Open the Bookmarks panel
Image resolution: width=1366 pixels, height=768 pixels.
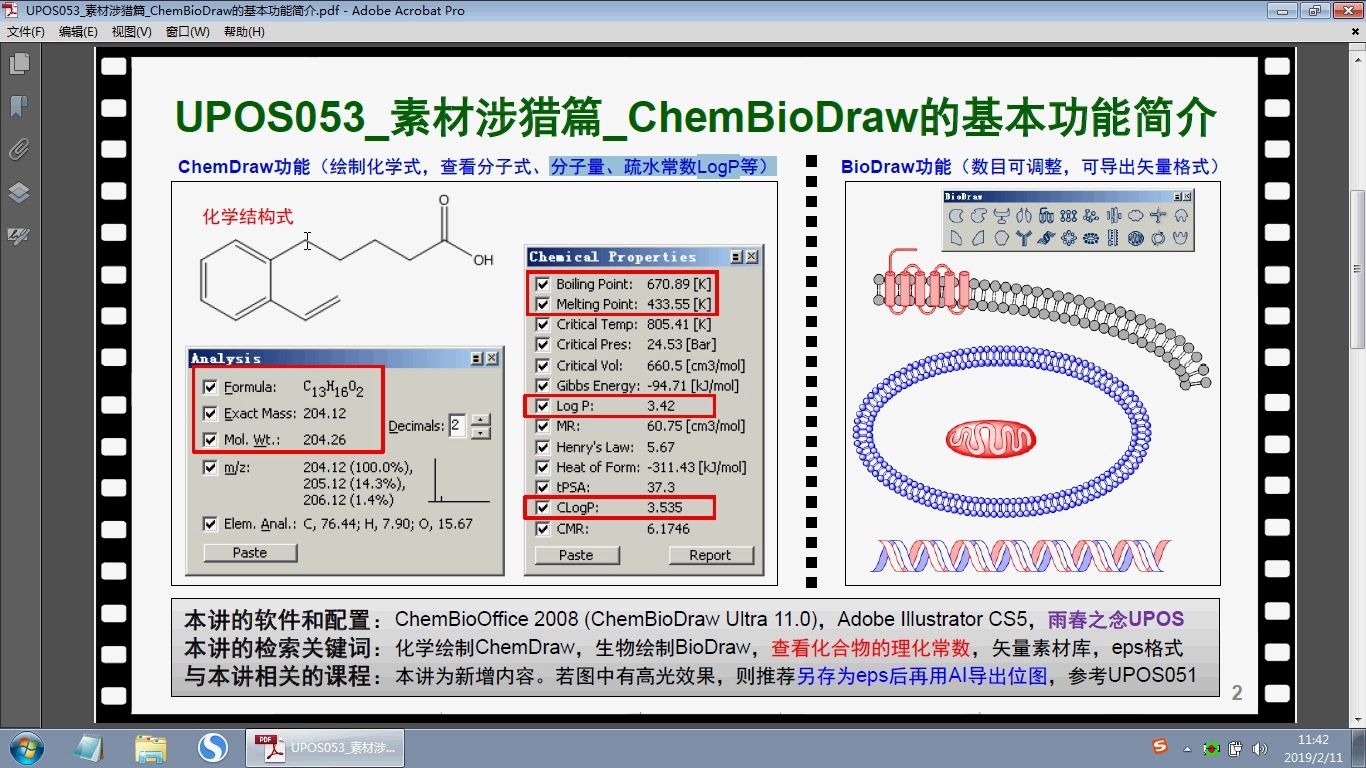tap(20, 106)
